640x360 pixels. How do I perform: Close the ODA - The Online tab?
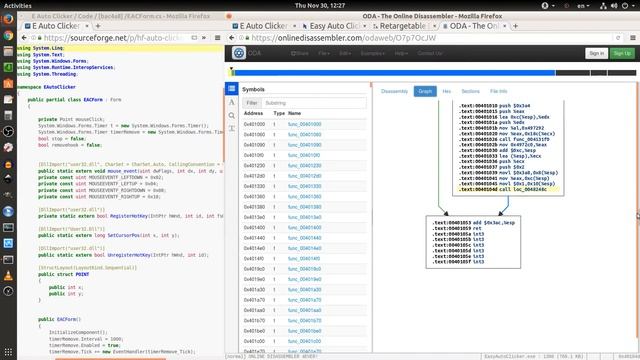(505, 26)
